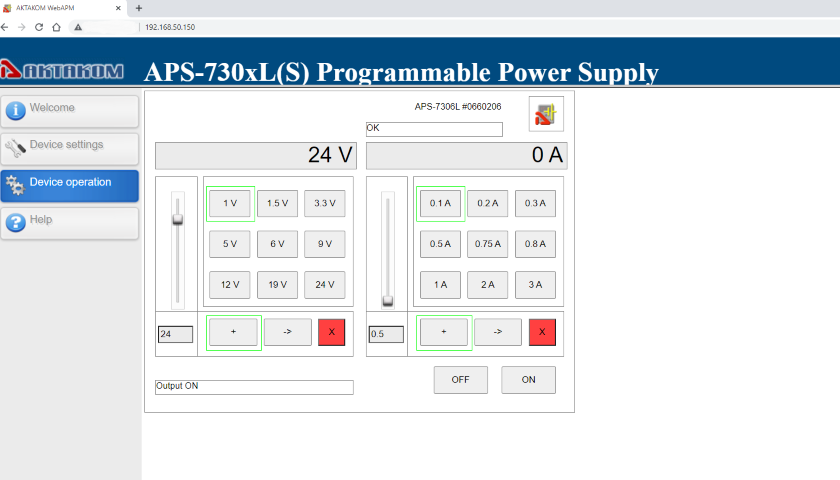This screenshot has width=840, height=480.
Task: Set the voltage preset to 1.5 V
Action: (x=278, y=204)
